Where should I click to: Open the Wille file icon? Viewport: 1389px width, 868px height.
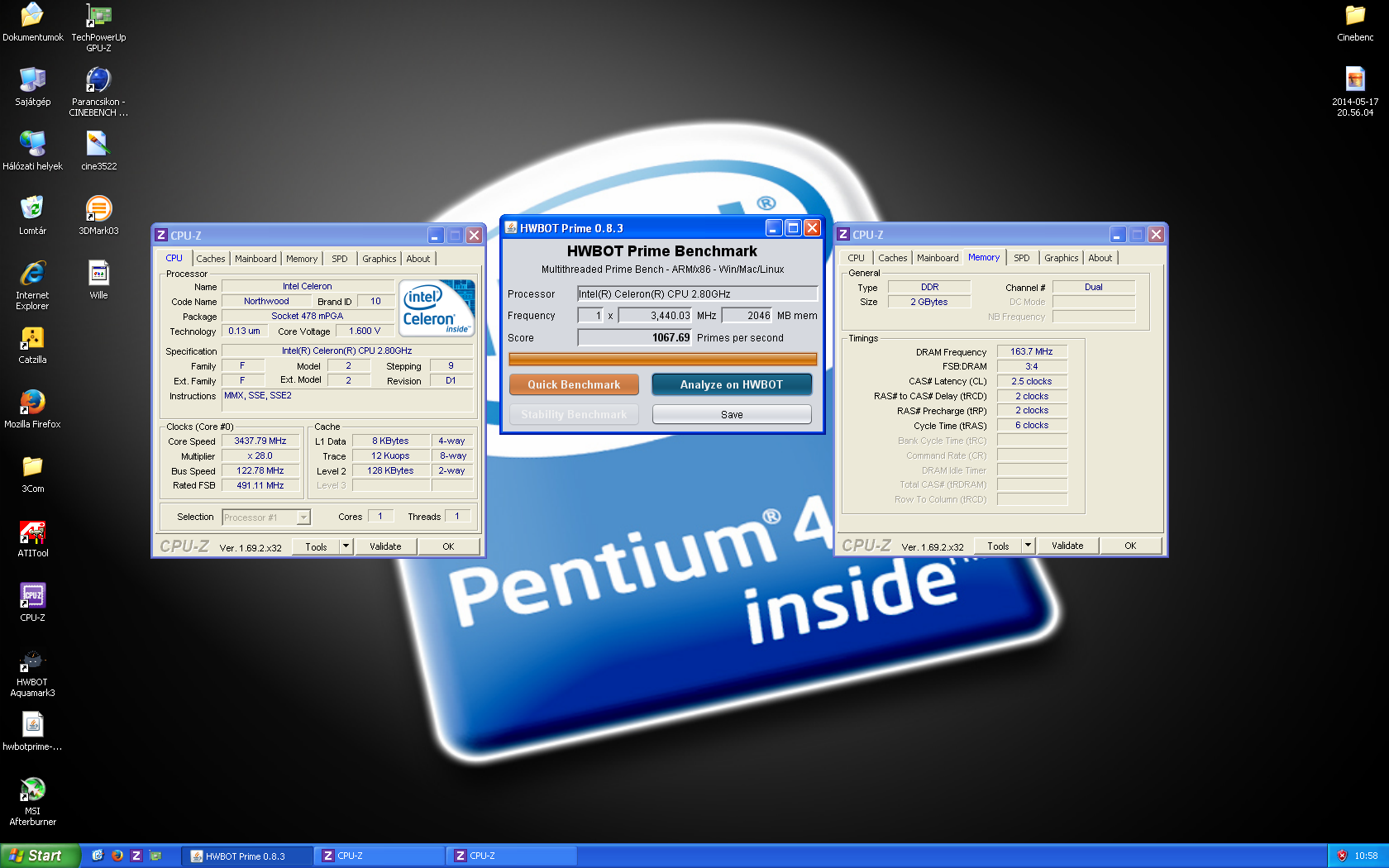tap(98, 280)
